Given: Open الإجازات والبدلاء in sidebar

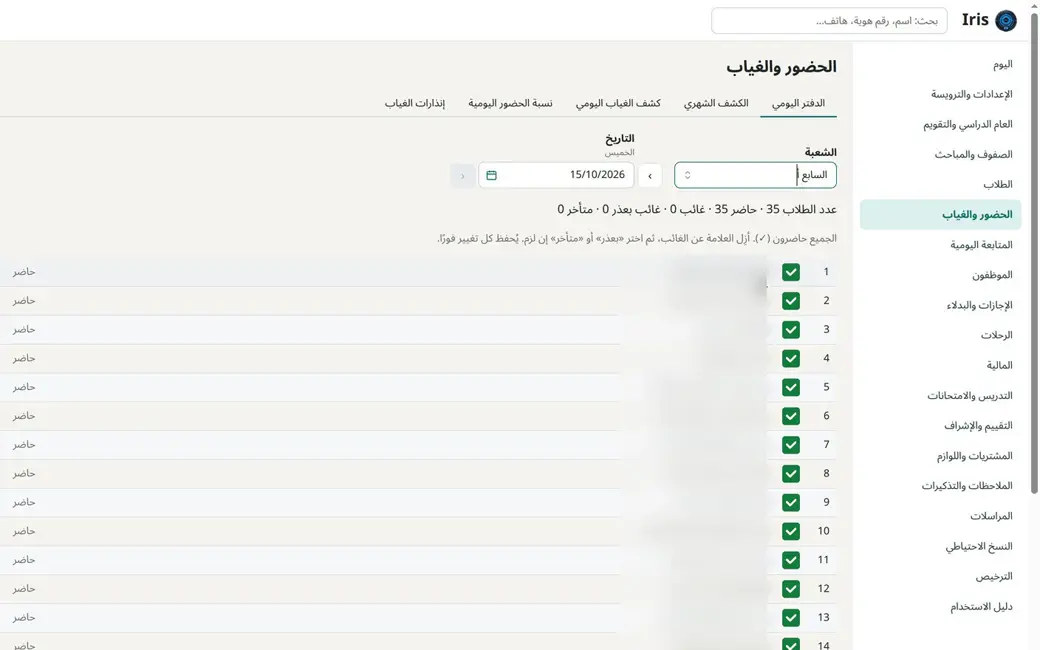Looking at the screenshot, I should tap(941, 305).
